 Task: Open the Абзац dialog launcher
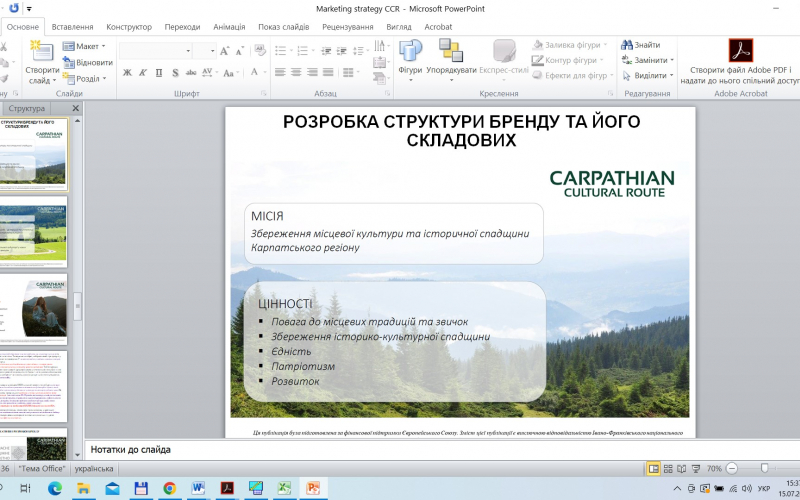coord(388,93)
